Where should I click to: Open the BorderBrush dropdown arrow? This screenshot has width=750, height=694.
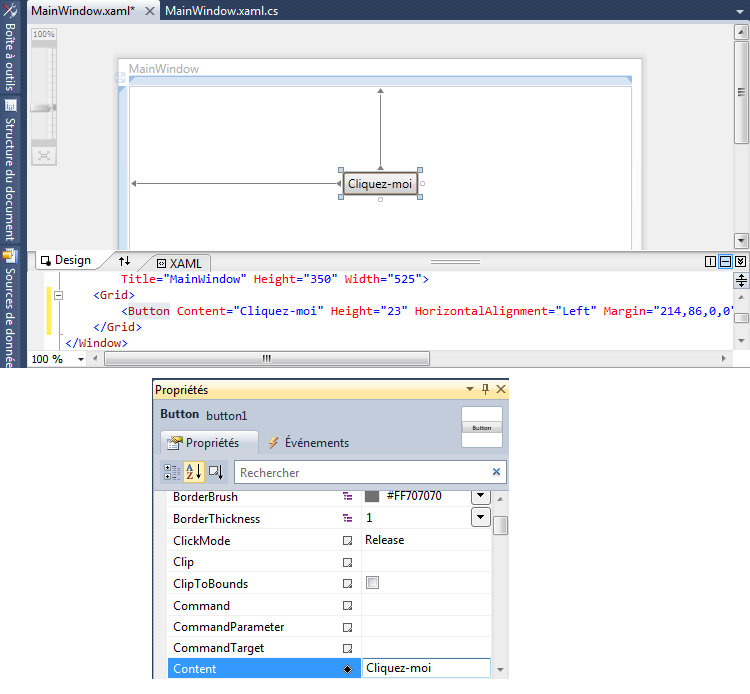coord(480,496)
